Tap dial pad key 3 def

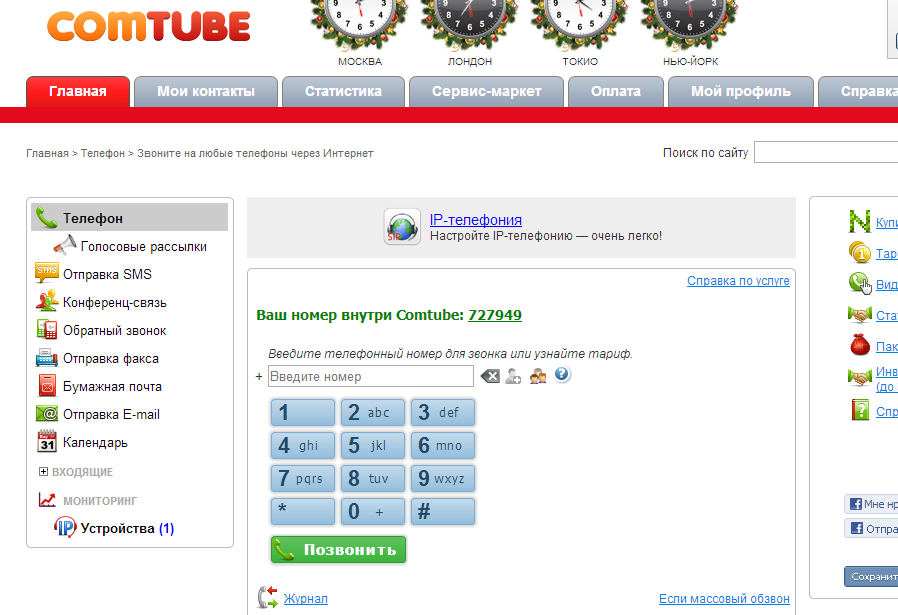443,412
